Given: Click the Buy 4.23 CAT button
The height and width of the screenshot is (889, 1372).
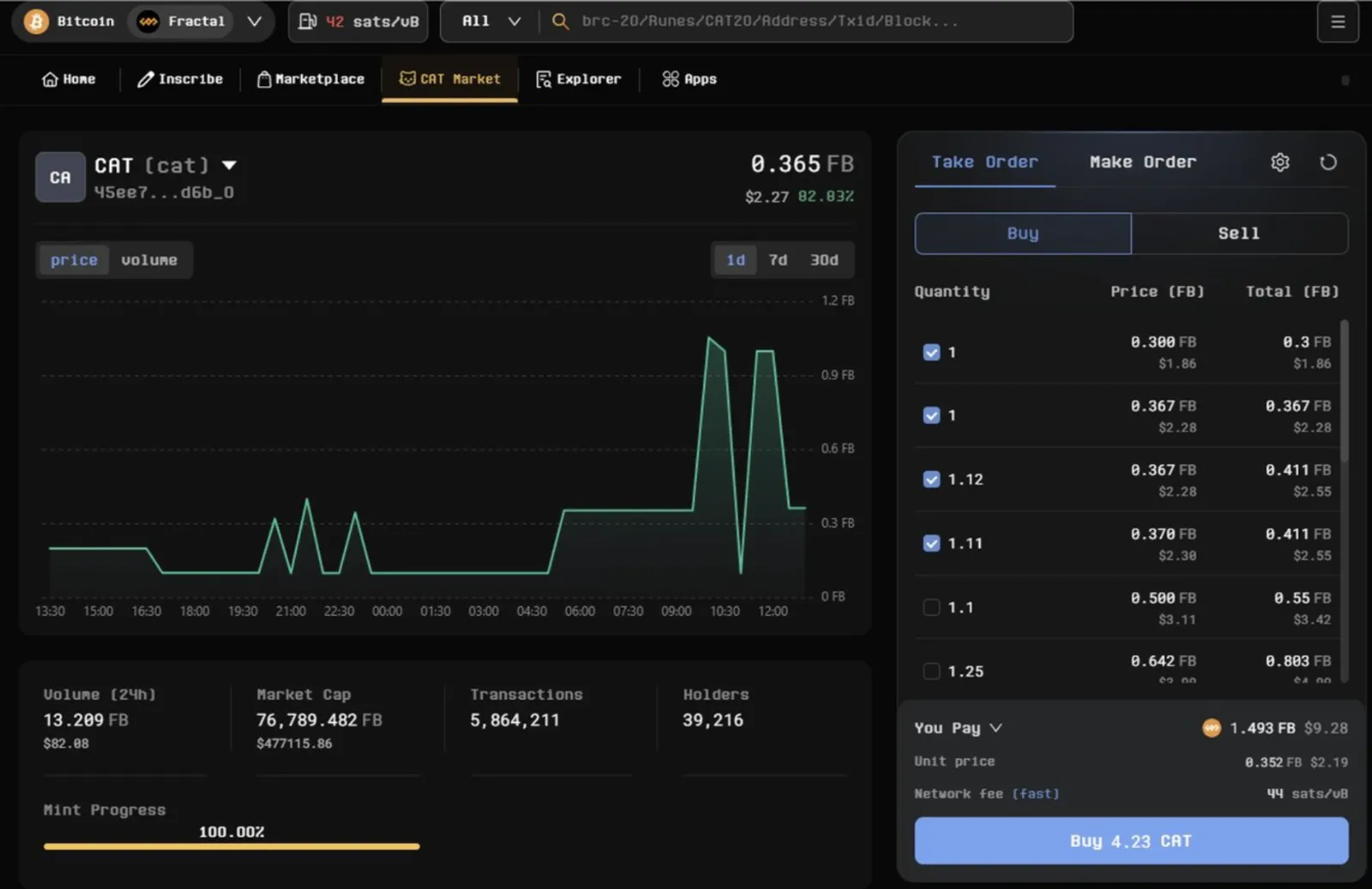Looking at the screenshot, I should 1131,841.
